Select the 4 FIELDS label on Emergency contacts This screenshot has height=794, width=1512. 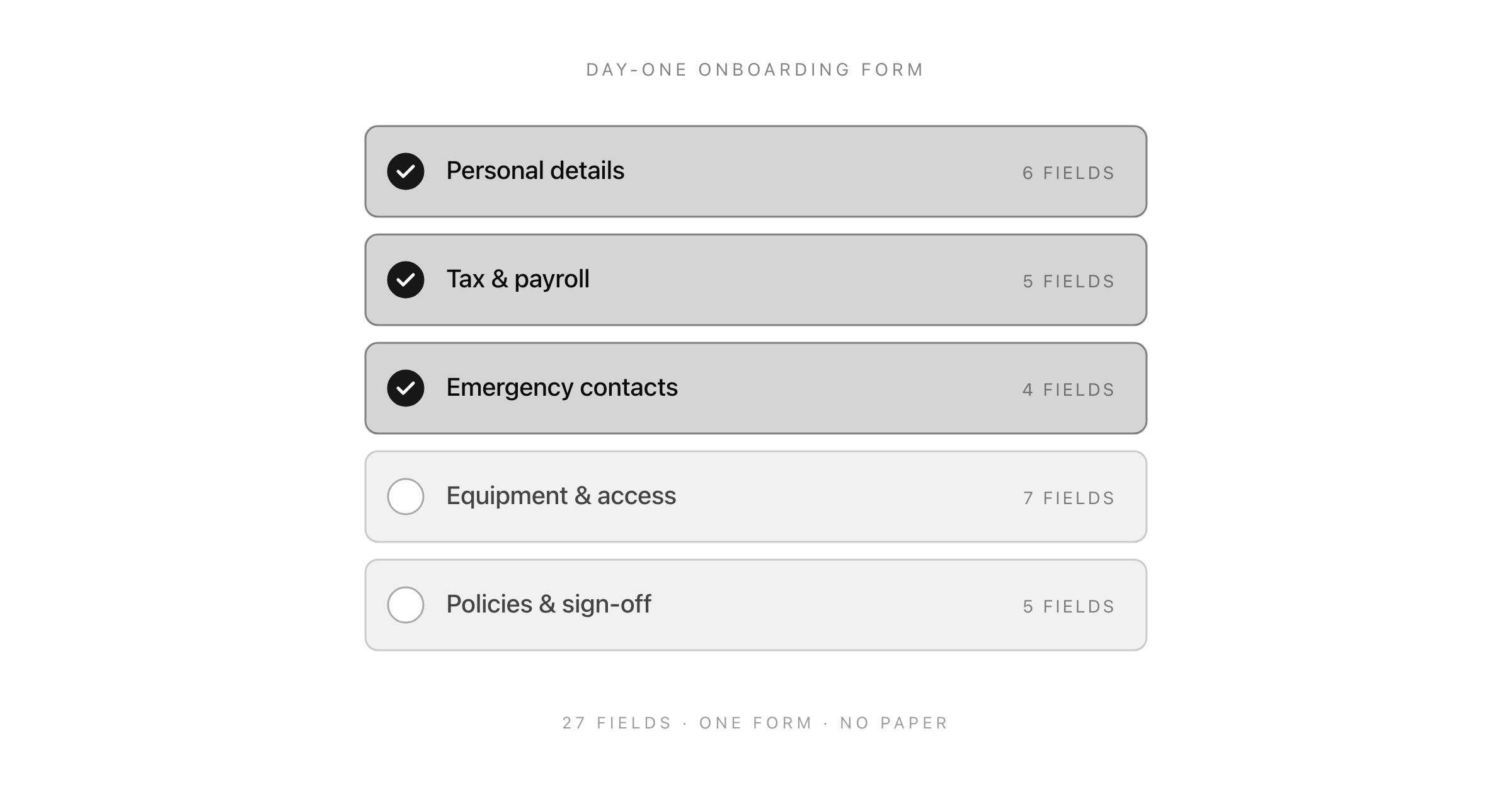tap(1068, 390)
